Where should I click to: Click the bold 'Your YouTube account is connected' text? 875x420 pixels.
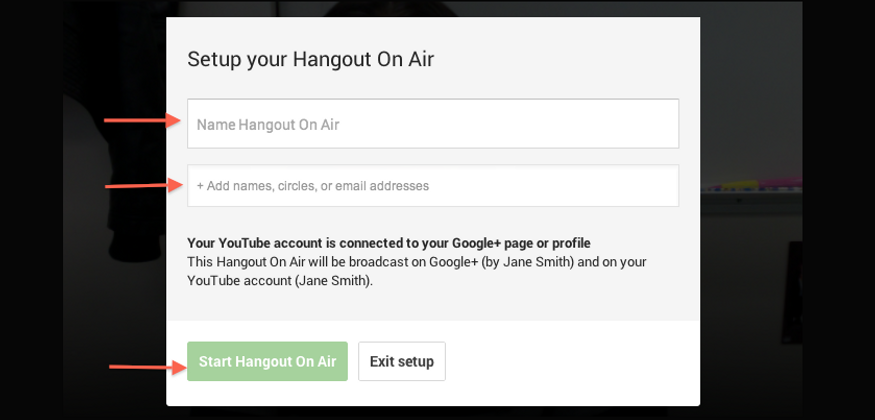click(389, 244)
